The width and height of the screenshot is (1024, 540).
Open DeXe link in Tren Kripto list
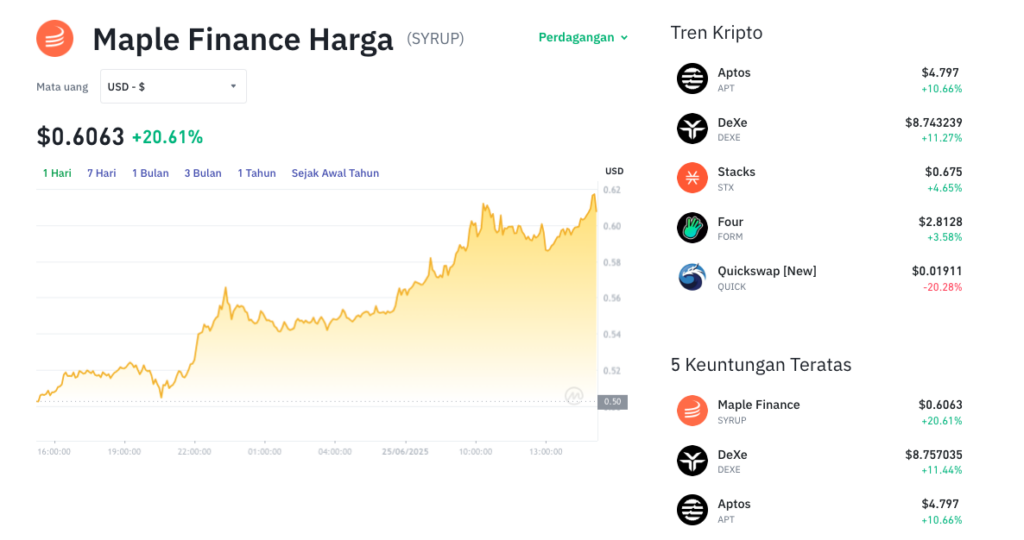[732, 122]
